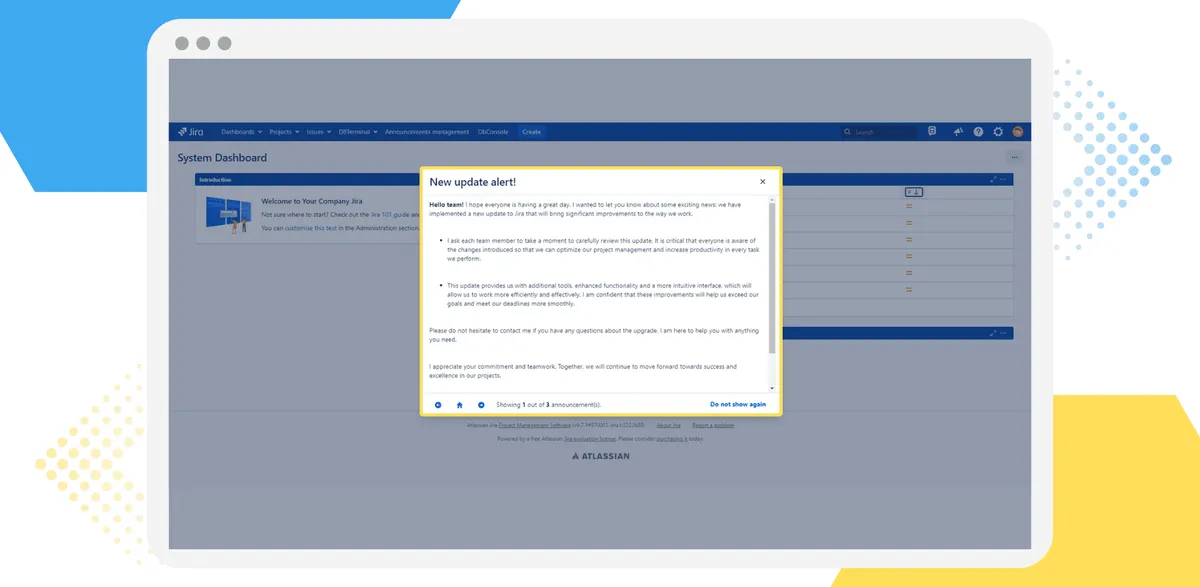Open lower-right gadget more options menu

(1004, 333)
